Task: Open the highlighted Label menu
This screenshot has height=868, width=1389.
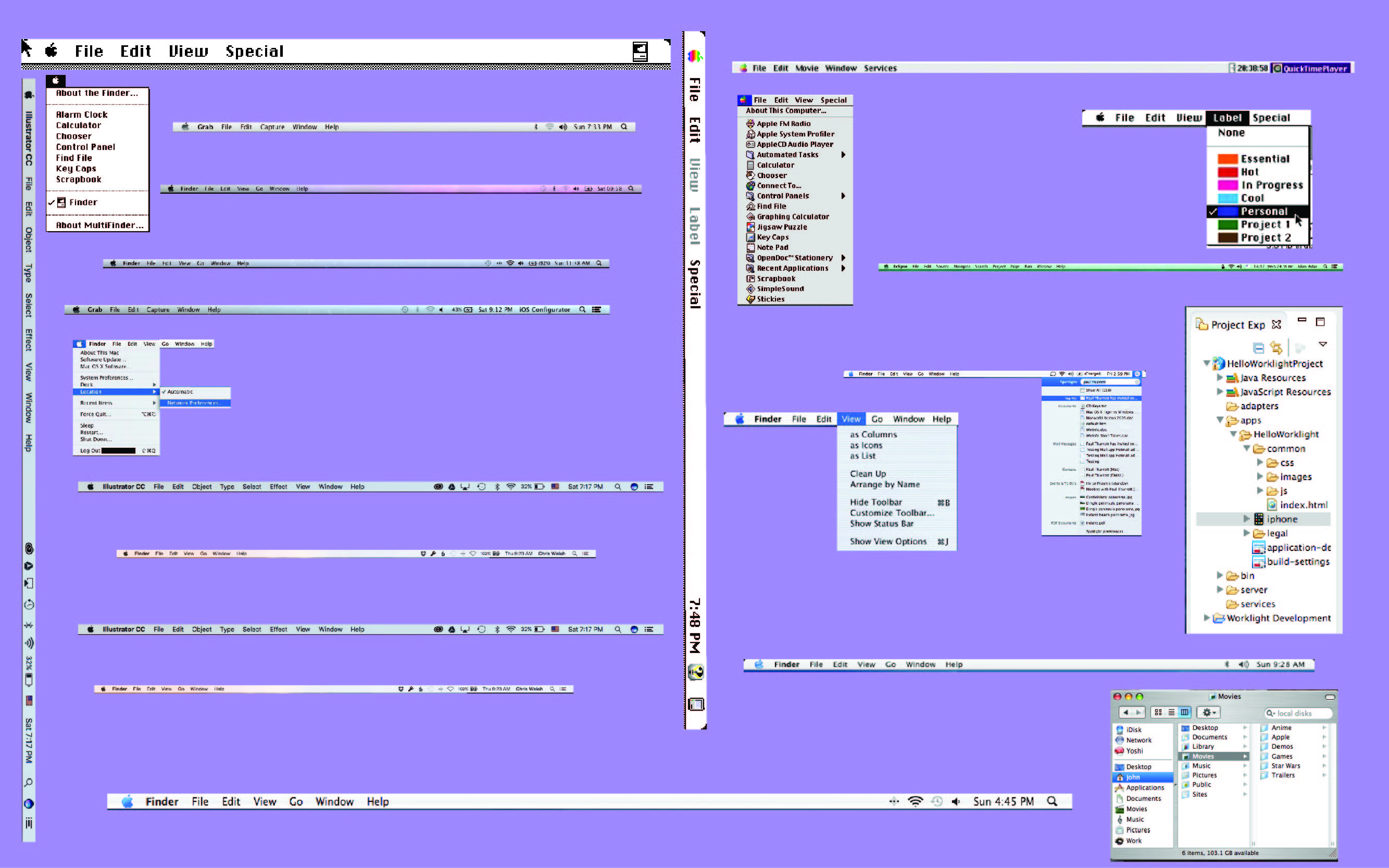Action: (x=1228, y=118)
